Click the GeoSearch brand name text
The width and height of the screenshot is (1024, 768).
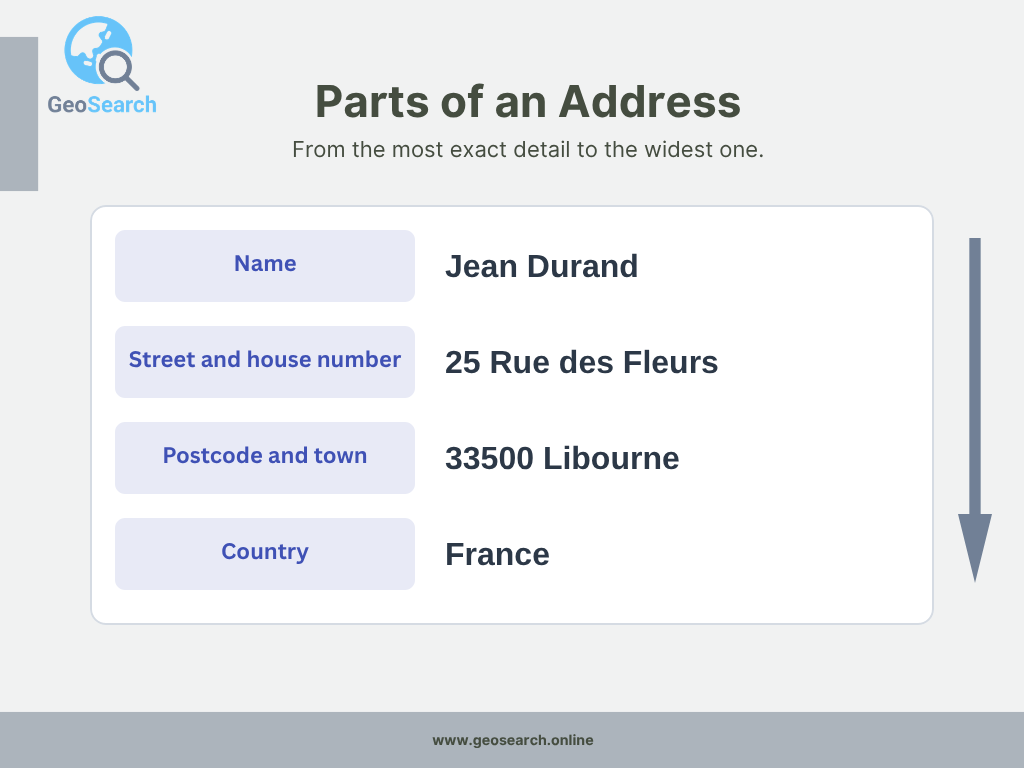[102, 104]
